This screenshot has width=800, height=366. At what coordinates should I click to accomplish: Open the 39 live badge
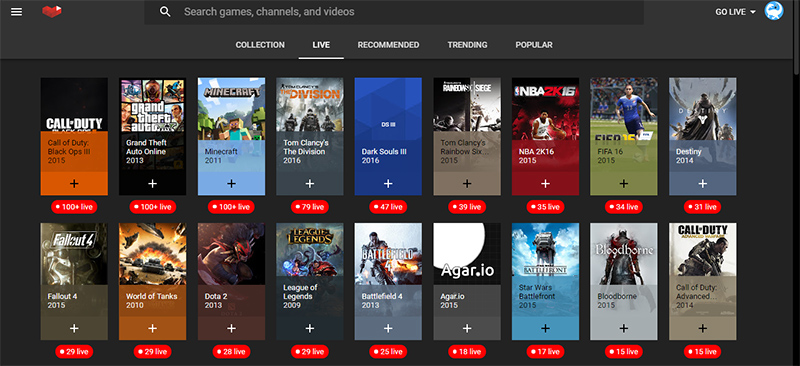click(467, 207)
